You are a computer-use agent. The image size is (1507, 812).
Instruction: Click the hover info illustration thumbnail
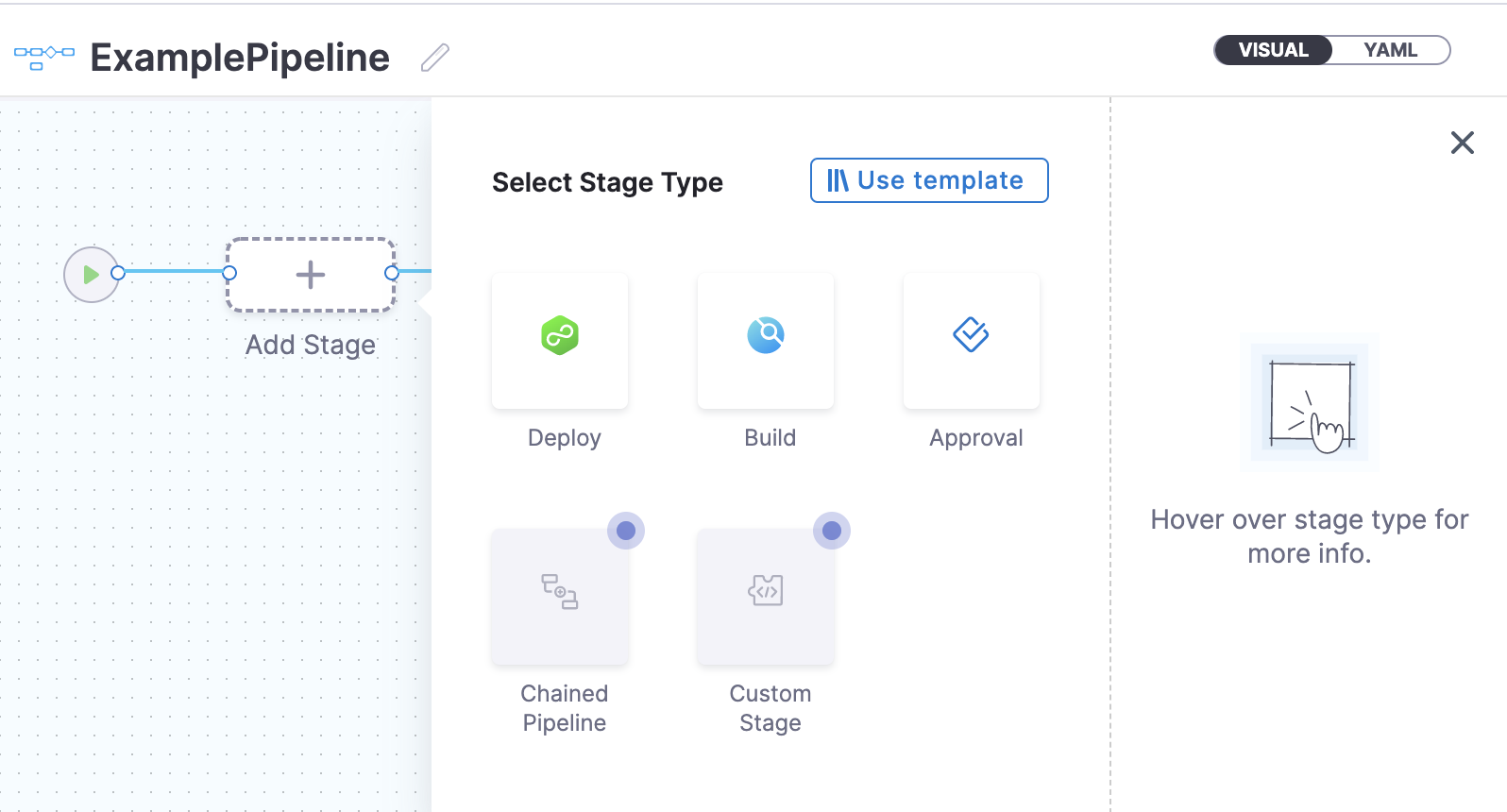pos(1310,402)
